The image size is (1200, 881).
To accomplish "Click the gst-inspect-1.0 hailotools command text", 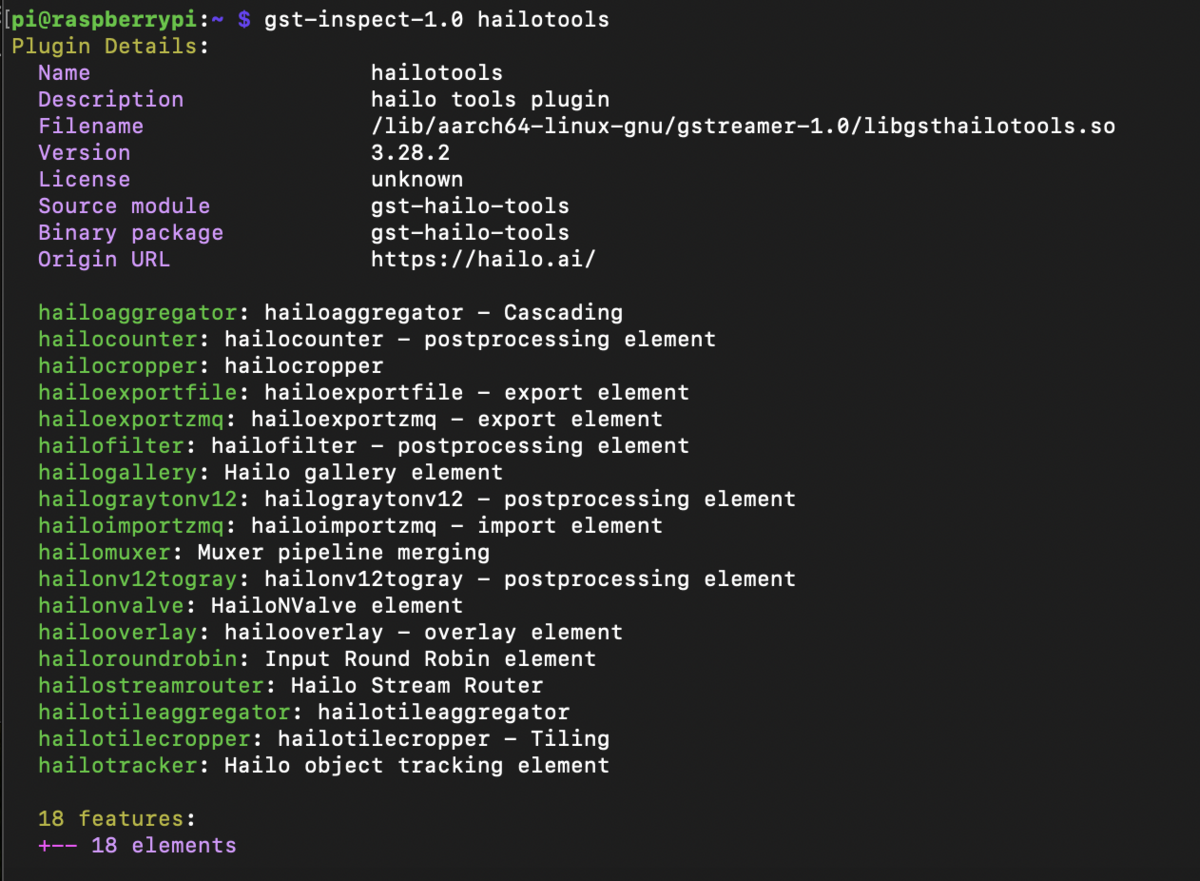I will 436,19.
